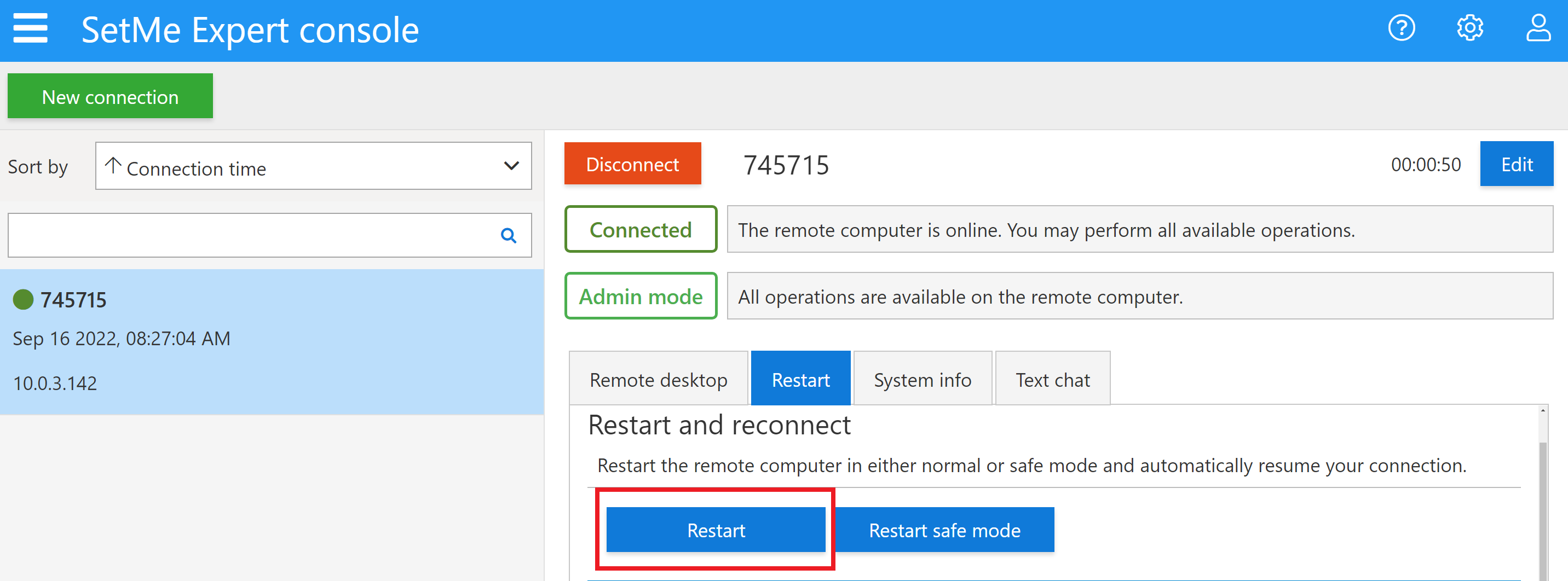Switch to the System info tab
Image resolution: width=1568 pixels, height=581 pixels.
coord(922,379)
